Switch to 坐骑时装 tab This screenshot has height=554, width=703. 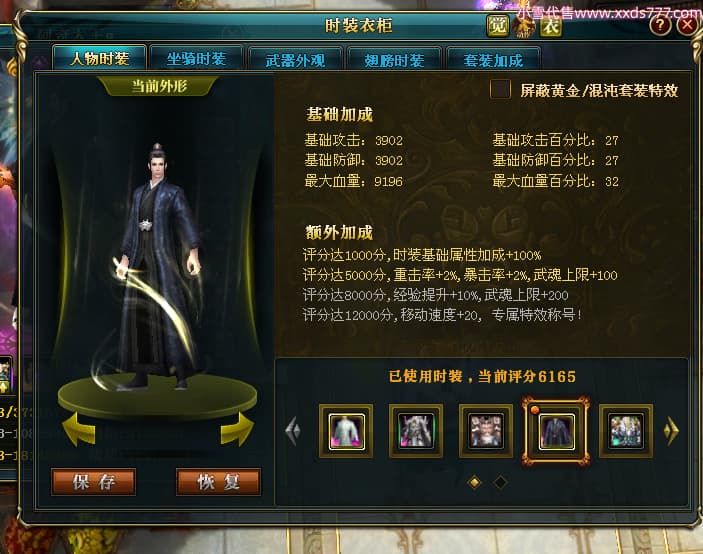click(x=196, y=59)
